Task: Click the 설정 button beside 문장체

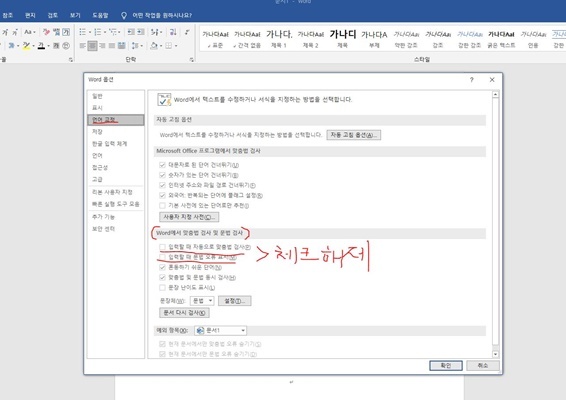Action: click(235, 301)
